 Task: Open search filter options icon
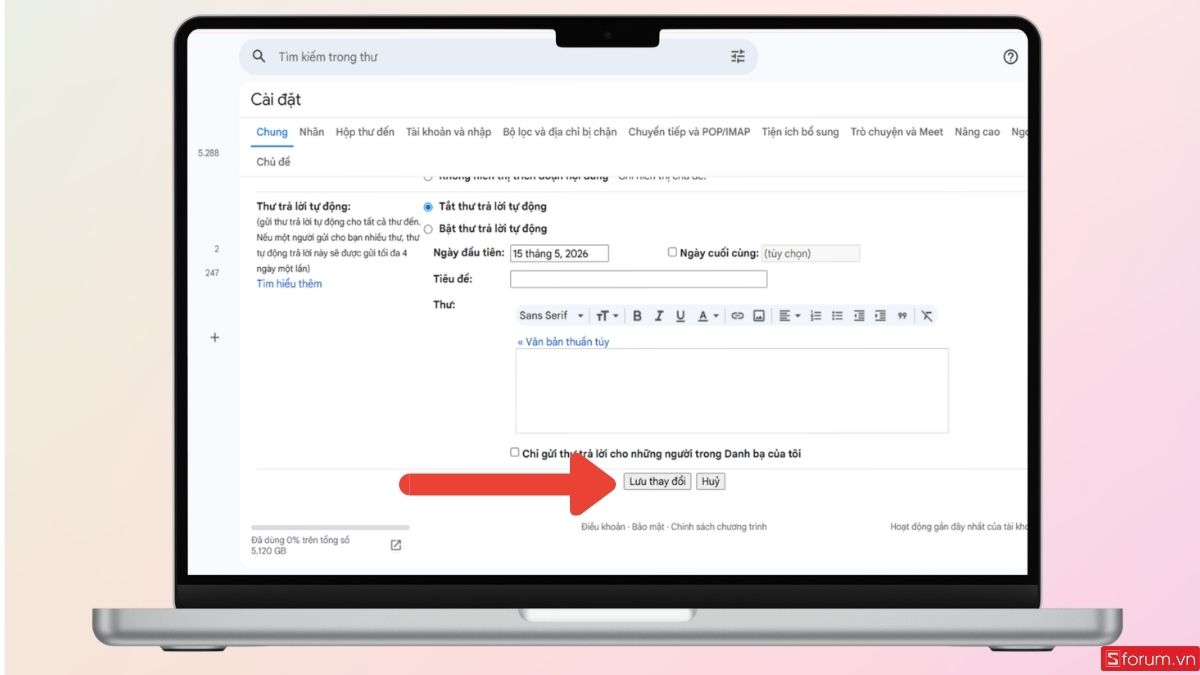pyautogui.click(x=738, y=57)
